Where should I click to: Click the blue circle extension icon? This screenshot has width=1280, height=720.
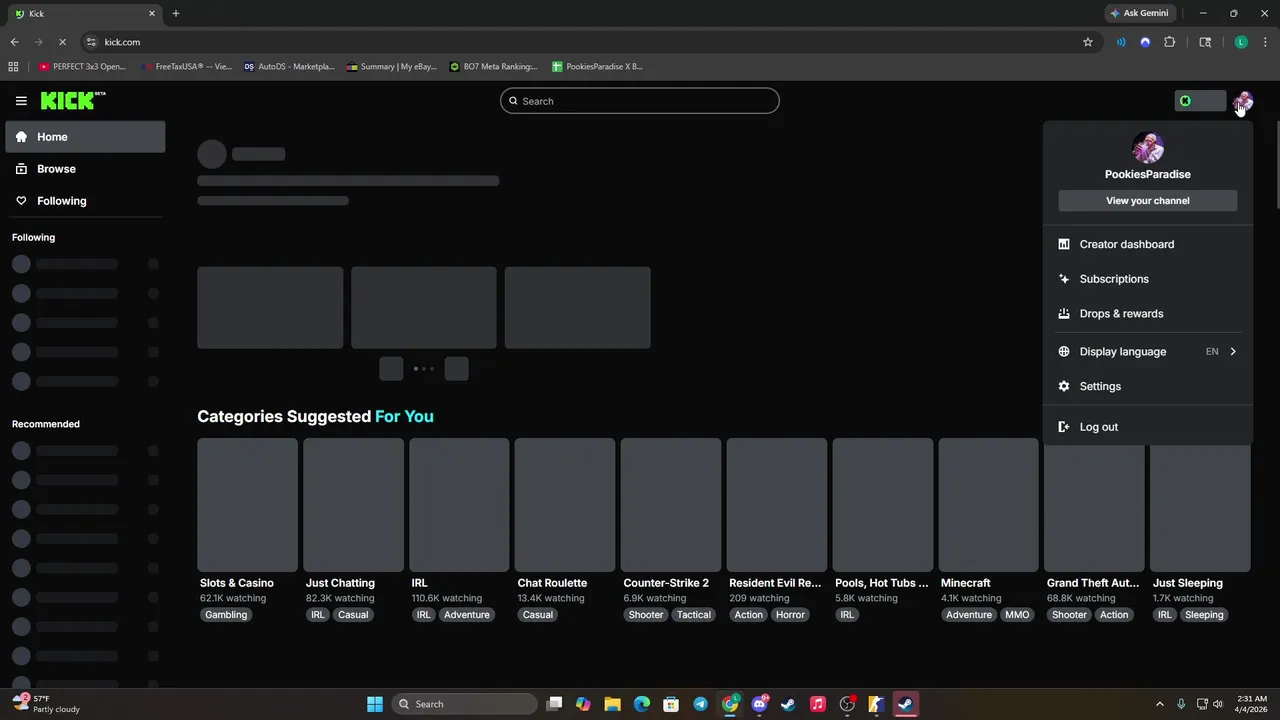(1145, 42)
